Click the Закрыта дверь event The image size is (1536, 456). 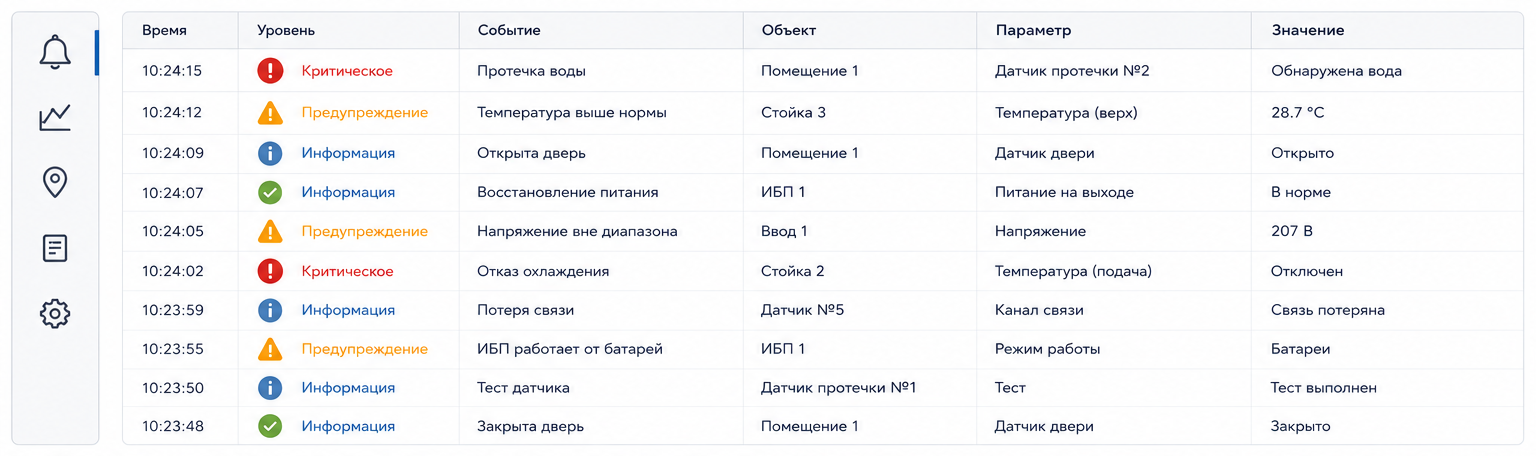(x=530, y=426)
